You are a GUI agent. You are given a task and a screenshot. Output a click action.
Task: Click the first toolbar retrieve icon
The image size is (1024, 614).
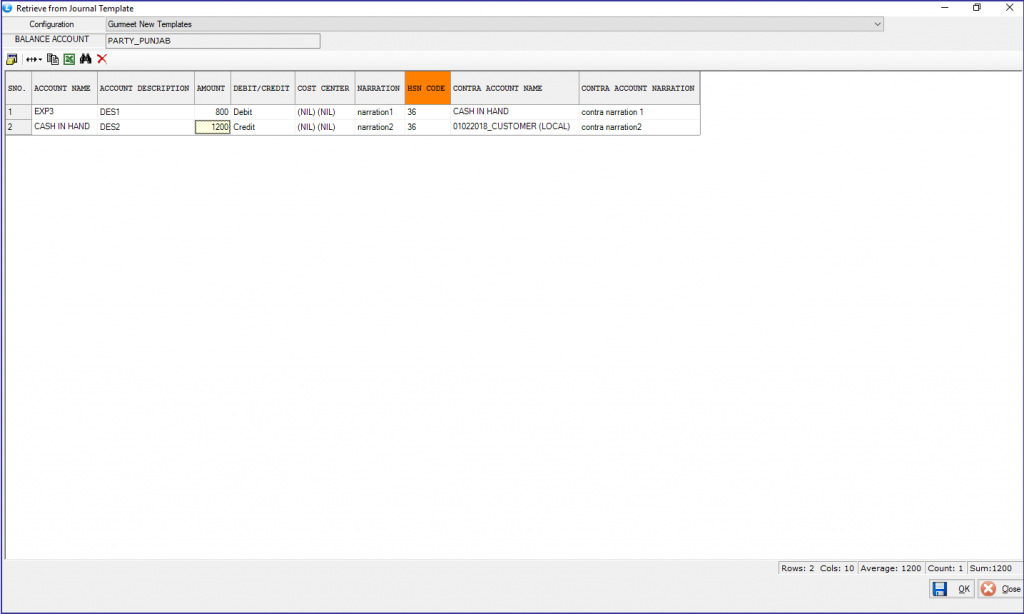point(11,59)
